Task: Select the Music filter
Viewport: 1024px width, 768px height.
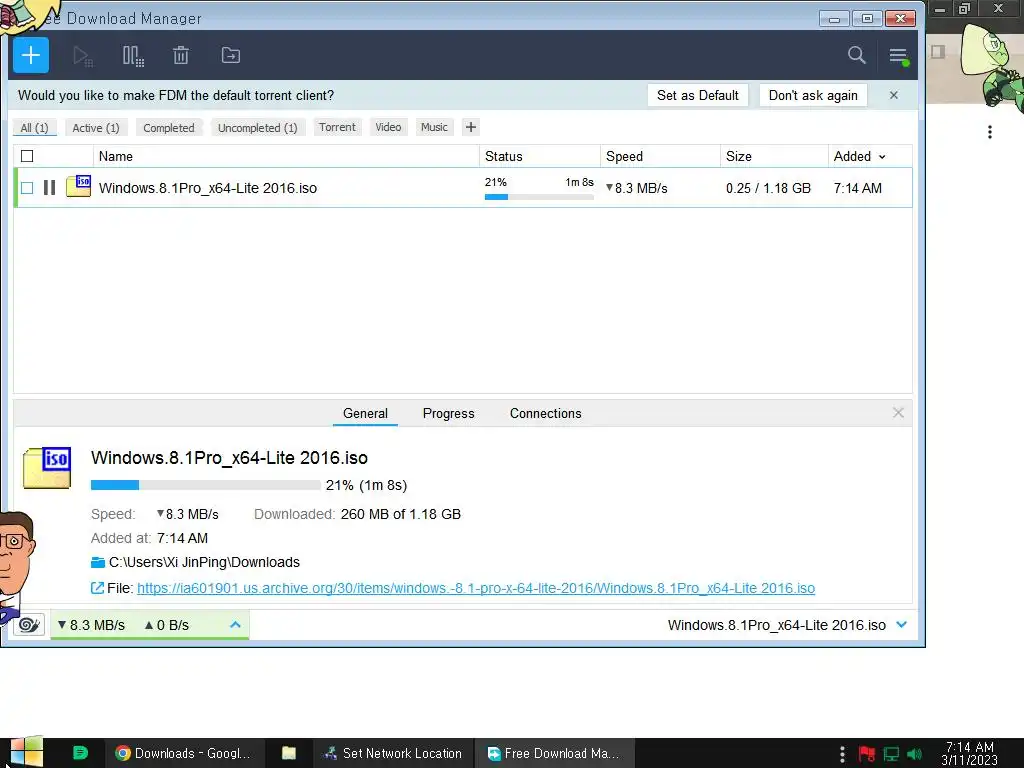Action: 434,127
